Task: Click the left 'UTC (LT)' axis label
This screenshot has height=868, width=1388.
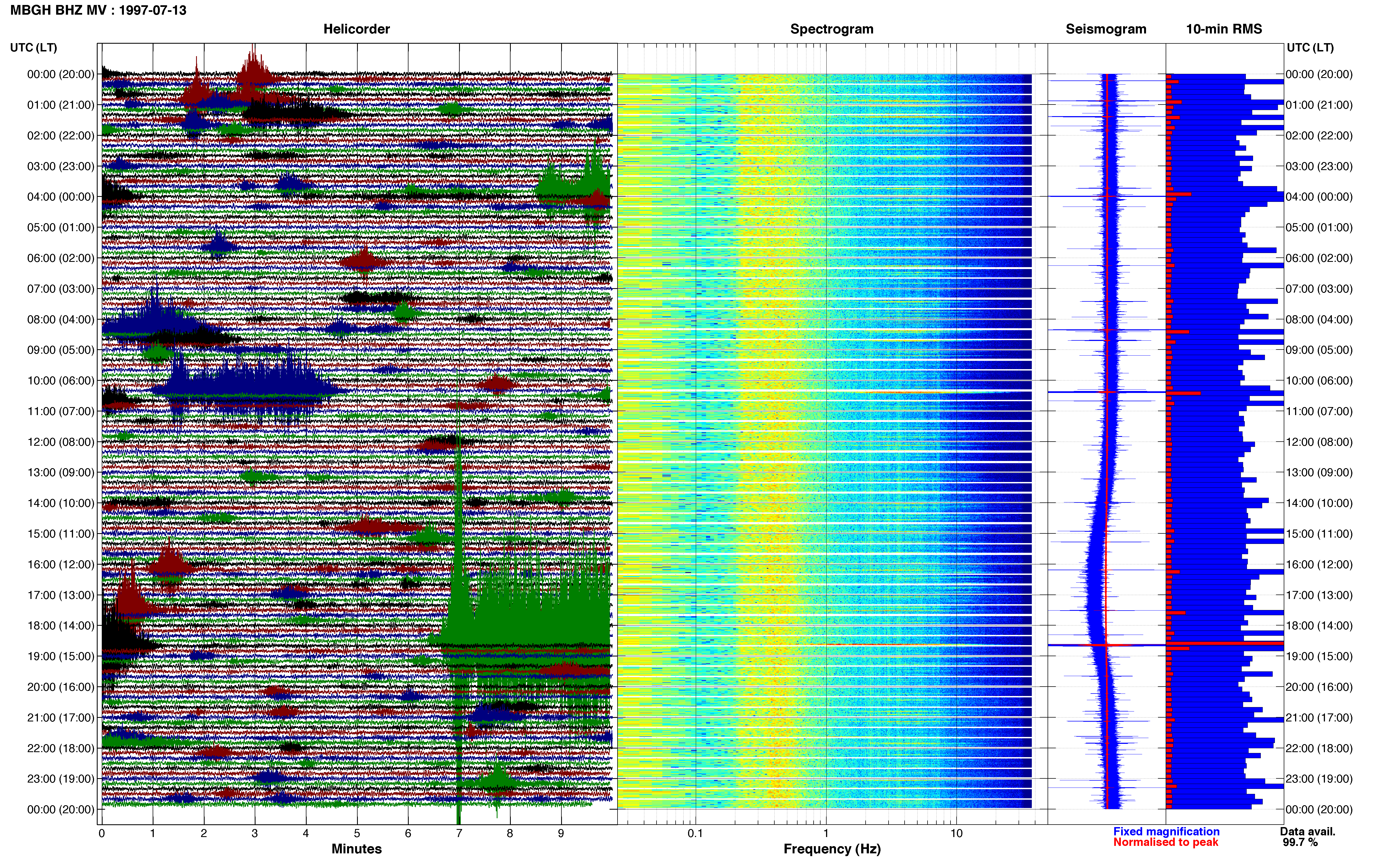Action: point(33,48)
